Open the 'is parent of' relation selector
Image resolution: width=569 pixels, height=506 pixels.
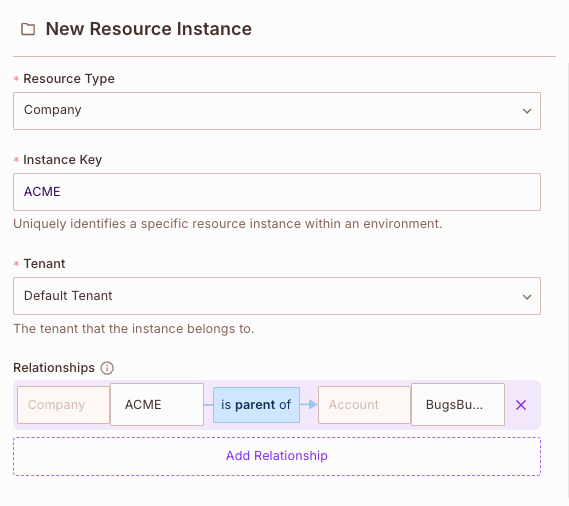click(x=256, y=405)
